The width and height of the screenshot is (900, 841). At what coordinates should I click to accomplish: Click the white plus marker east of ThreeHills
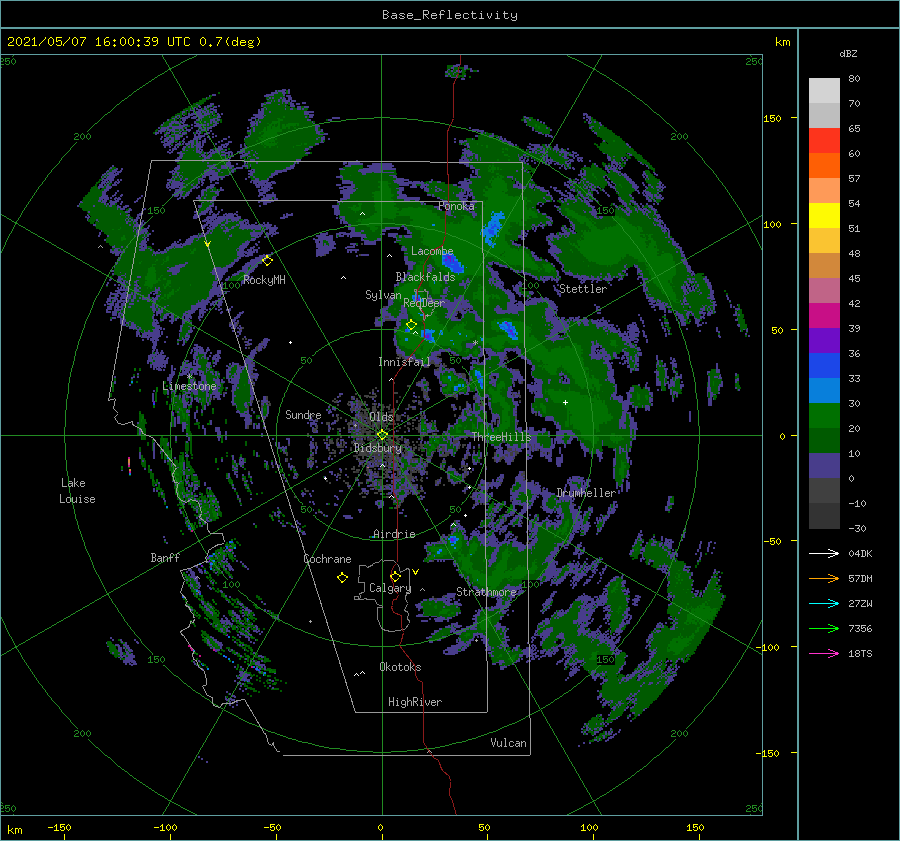tap(565, 402)
